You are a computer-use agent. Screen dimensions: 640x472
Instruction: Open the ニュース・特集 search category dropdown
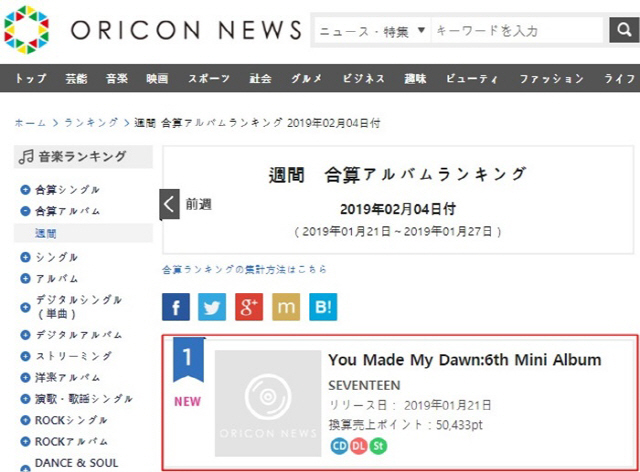pos(372,31)
